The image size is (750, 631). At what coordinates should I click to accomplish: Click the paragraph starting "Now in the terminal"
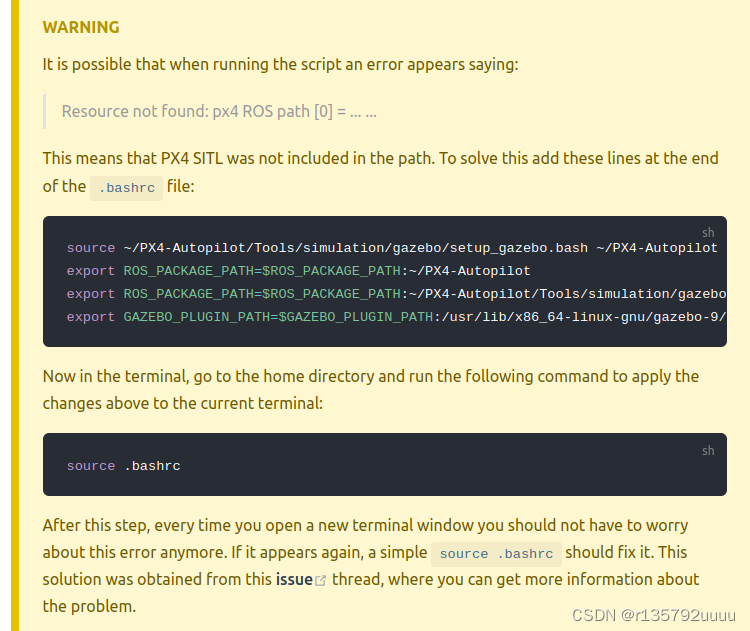371,389
